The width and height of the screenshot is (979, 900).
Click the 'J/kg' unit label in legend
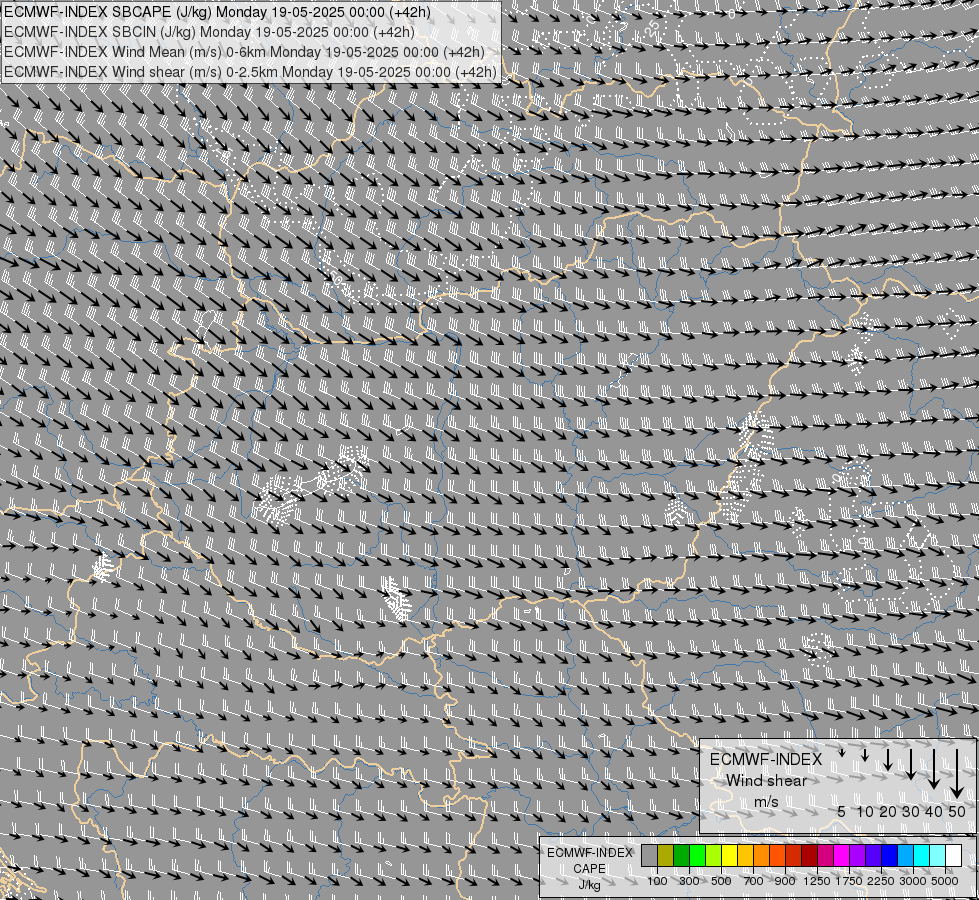click(589, 886)
